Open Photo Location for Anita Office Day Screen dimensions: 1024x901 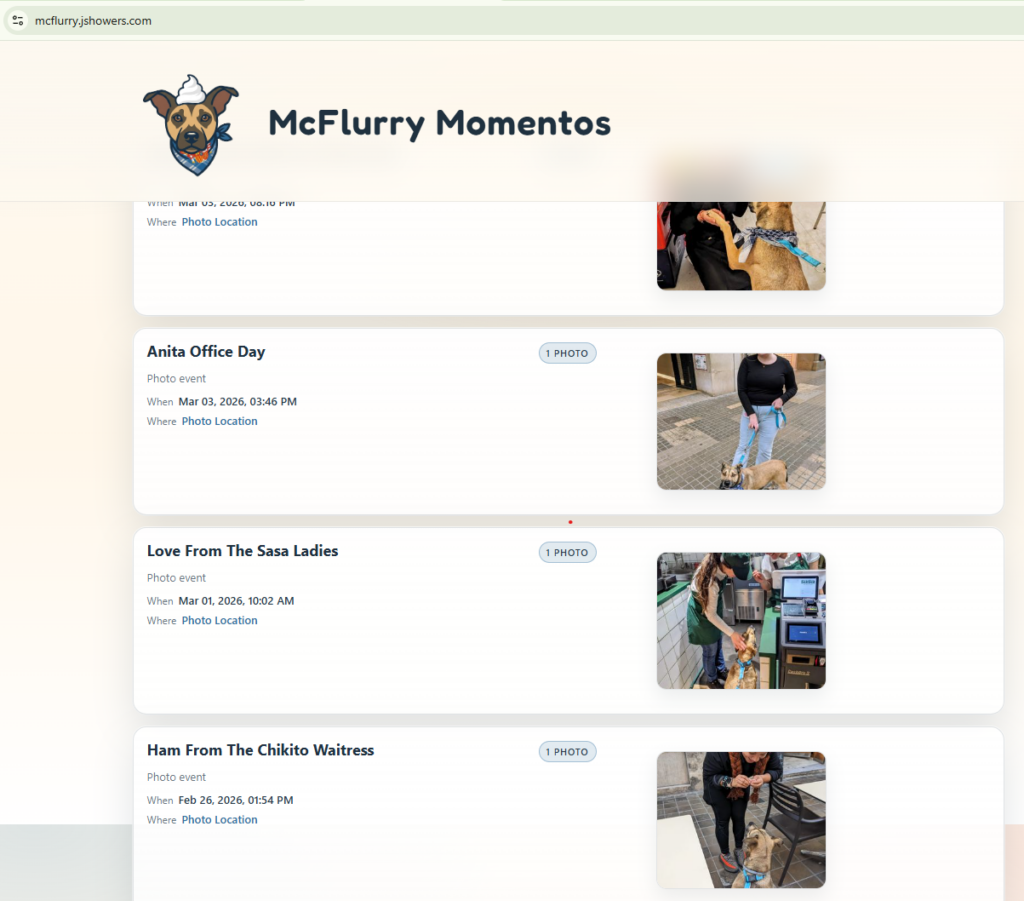(219, 421)
